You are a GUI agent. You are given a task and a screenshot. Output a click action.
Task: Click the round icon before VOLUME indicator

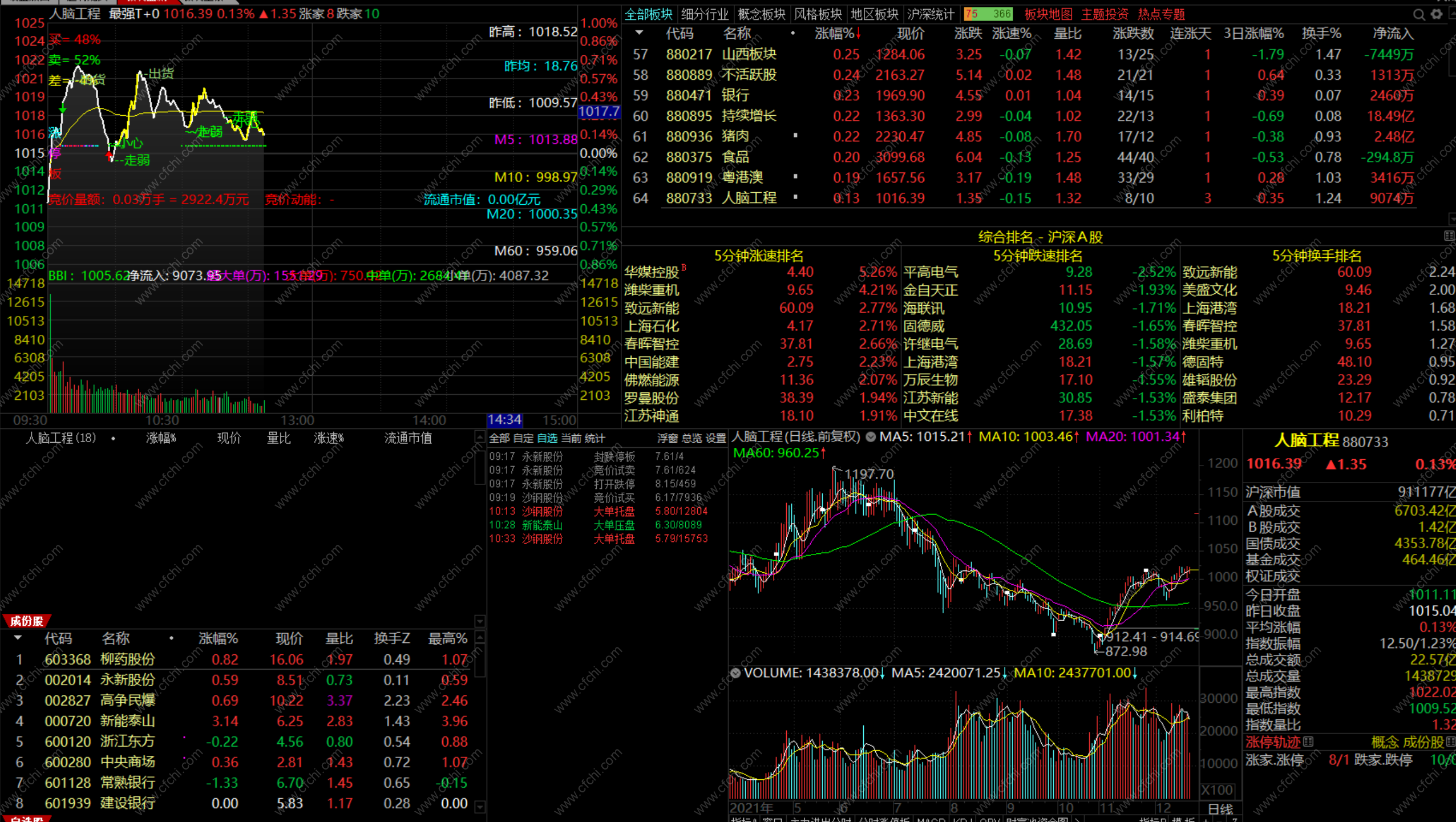click(x=735, y=673)
